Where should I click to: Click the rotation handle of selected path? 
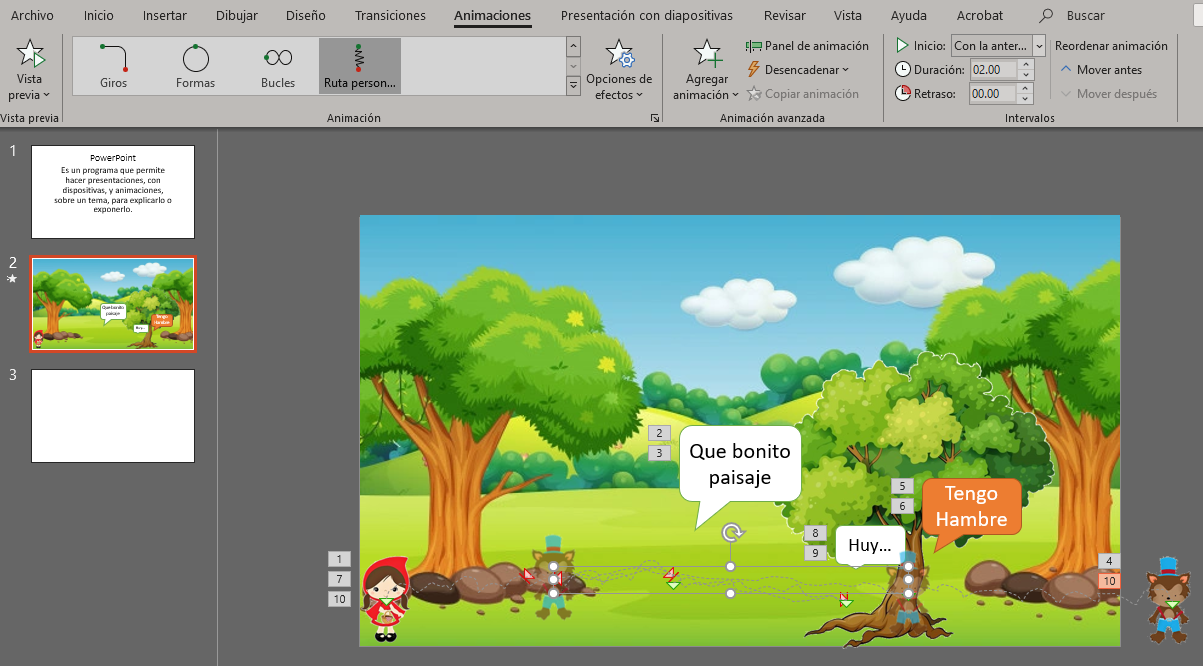731,533
